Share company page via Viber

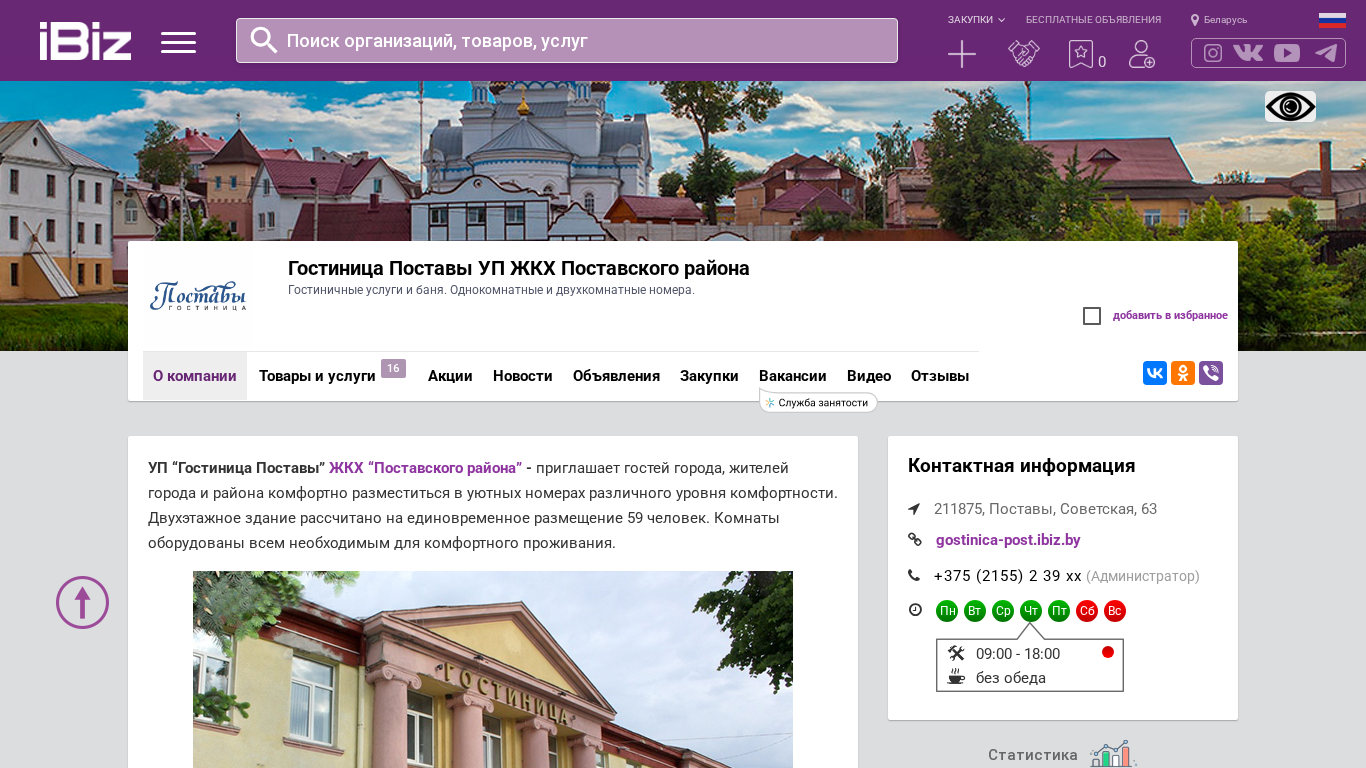click(1211, 373)
